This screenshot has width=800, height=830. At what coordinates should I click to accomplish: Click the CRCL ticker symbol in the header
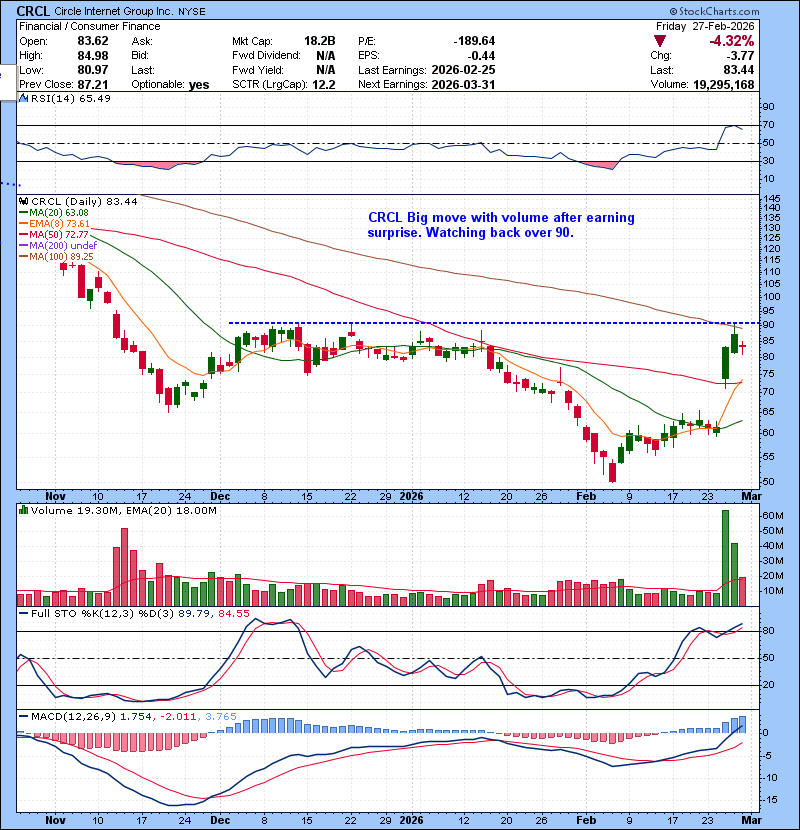[33, 11]
